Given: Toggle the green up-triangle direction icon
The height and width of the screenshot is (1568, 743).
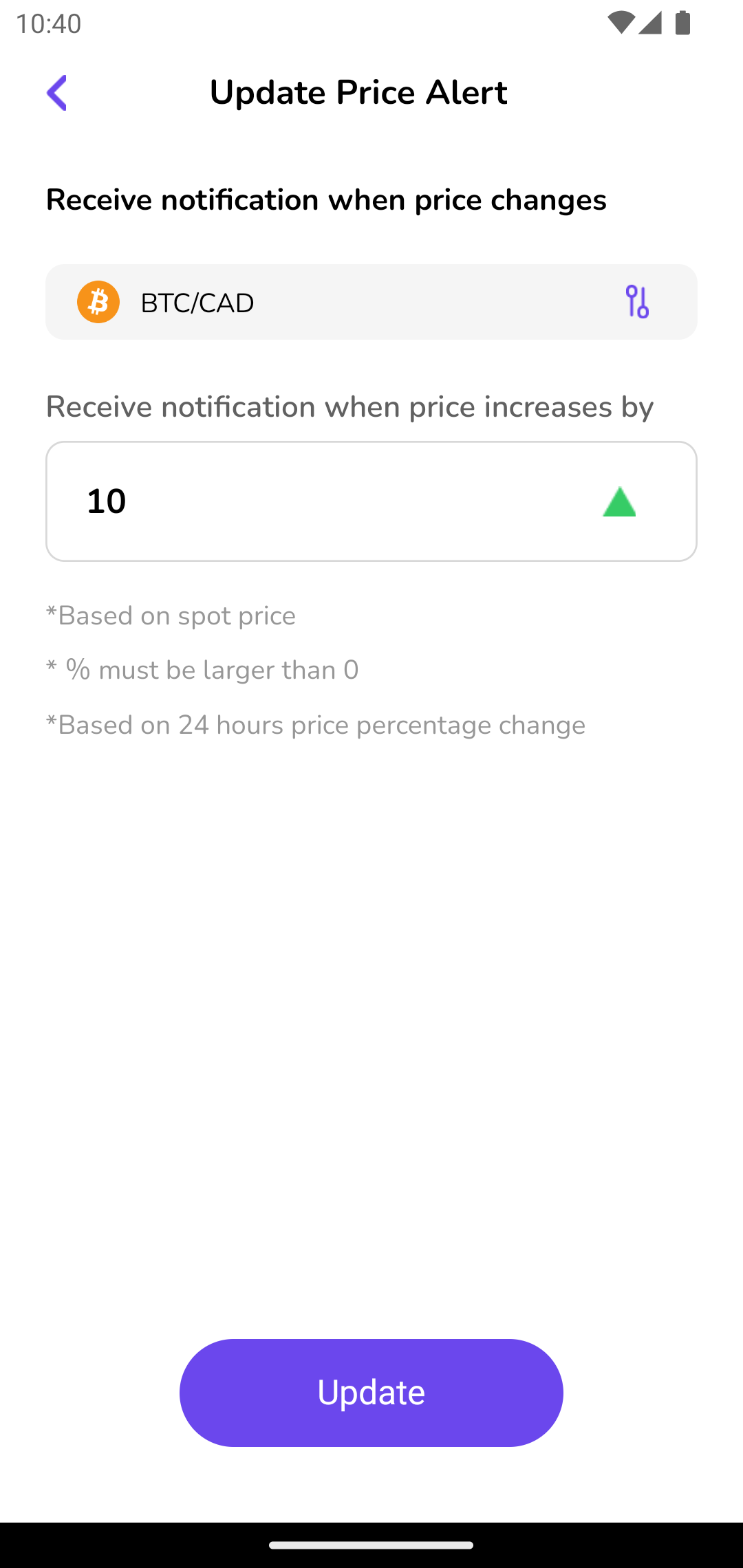Looking at the screenshot, I should click(x=619, y=502).
